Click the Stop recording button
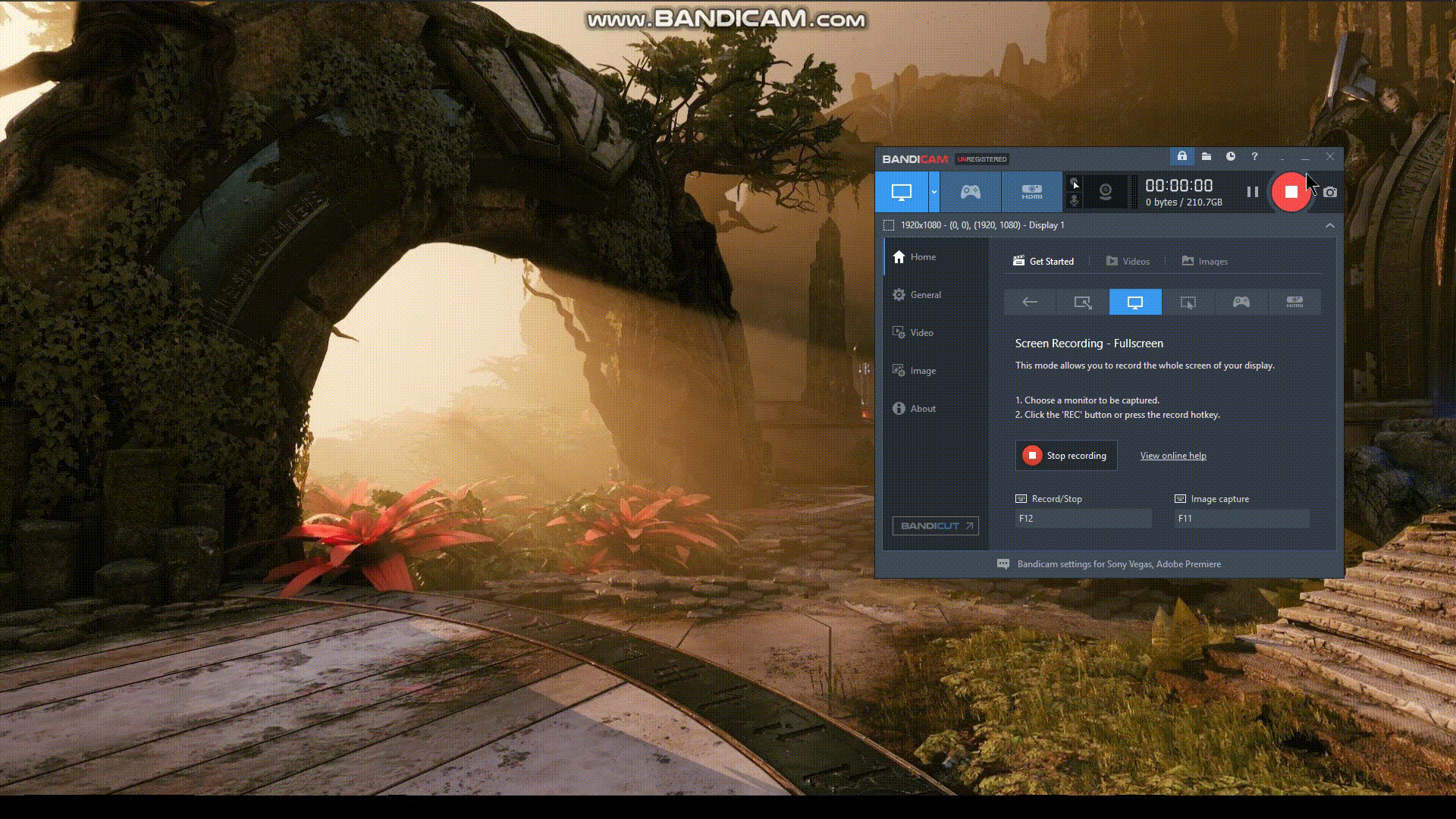1456x819 pixels. pos(1065,456)
